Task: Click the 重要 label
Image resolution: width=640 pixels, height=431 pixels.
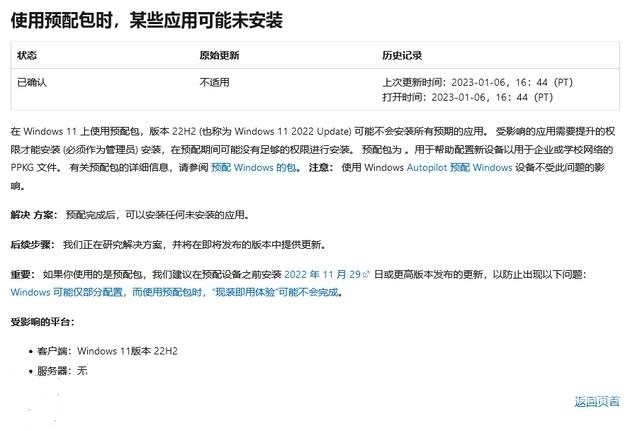Action: point(23,274)
